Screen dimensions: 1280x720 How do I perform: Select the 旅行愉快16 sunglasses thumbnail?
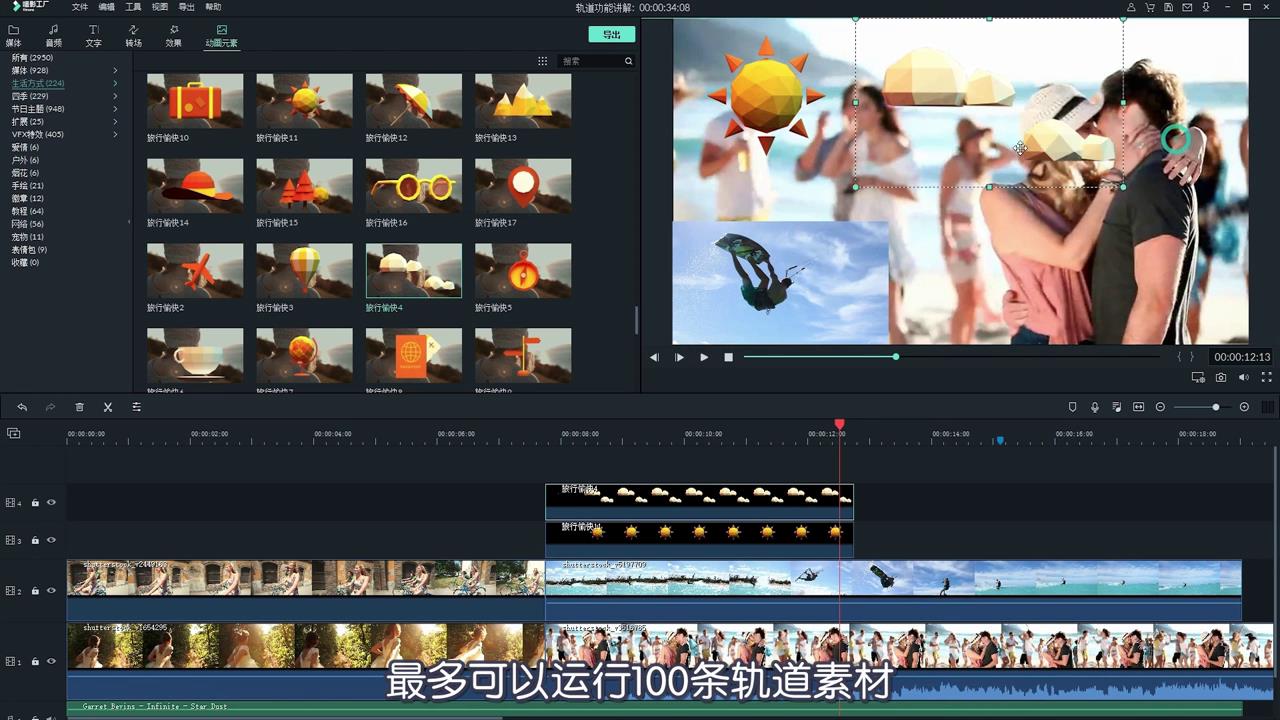point(414,185)
